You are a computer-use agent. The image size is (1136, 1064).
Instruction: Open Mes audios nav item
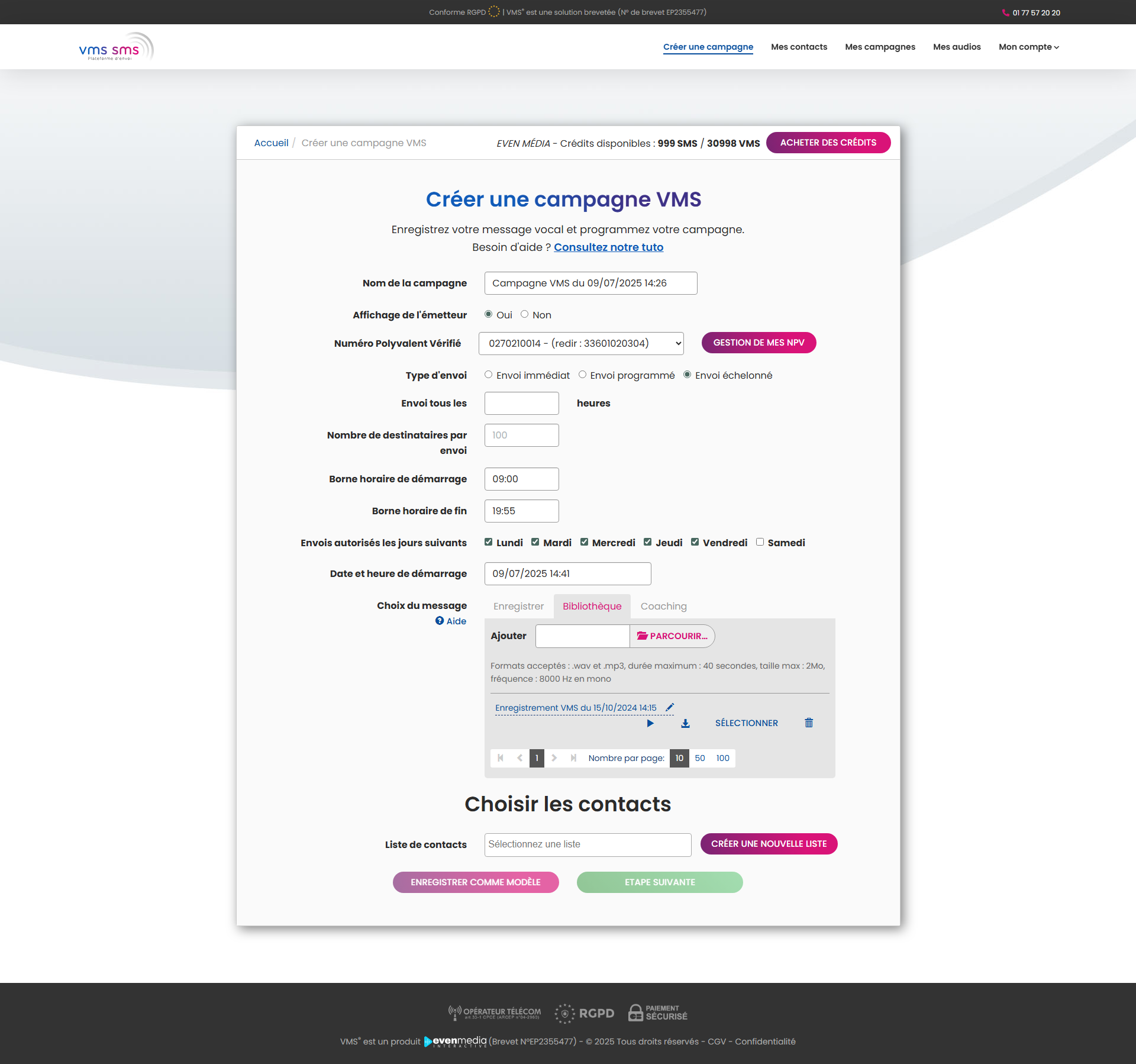pyautogui.click(x=957, y=47)
